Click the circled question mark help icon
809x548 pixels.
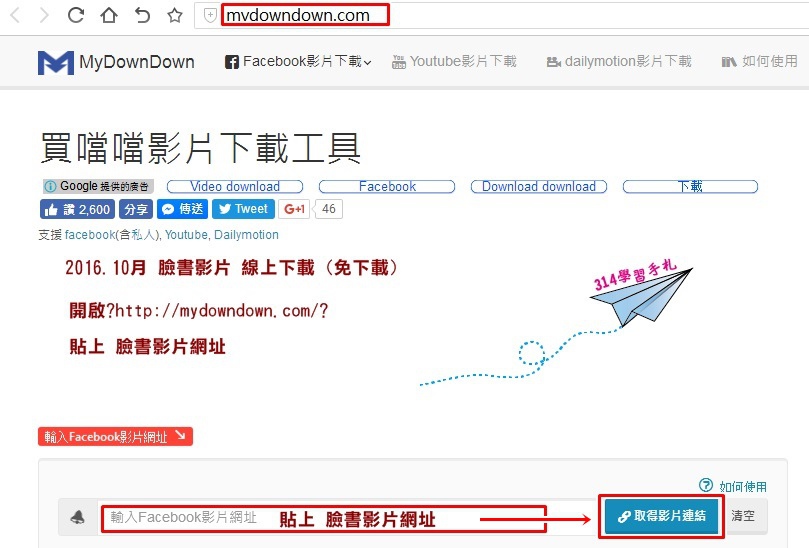coord(705,485)
